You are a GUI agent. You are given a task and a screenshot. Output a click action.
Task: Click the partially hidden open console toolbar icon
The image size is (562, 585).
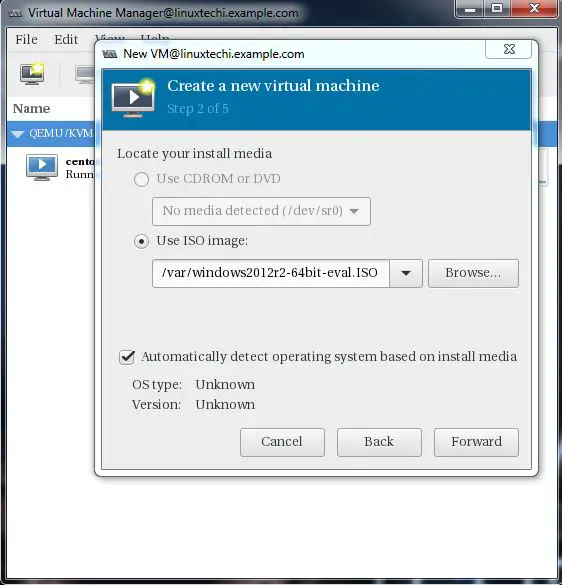point(85,74)
